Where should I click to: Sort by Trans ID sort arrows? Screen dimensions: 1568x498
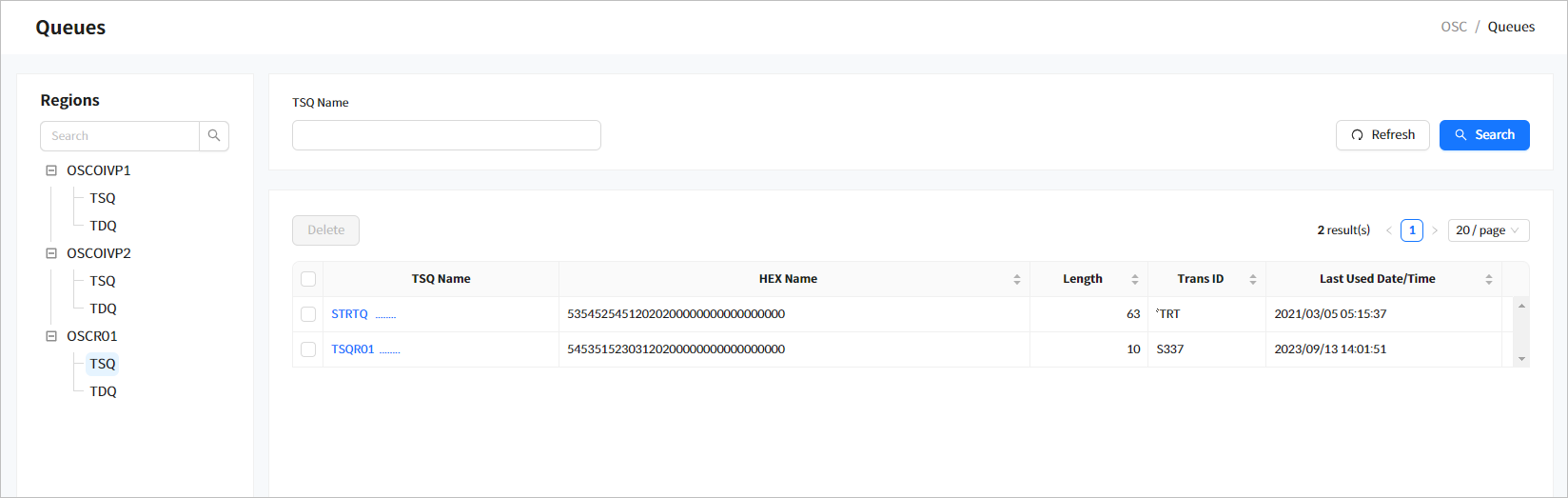(x=1252, y=279)
